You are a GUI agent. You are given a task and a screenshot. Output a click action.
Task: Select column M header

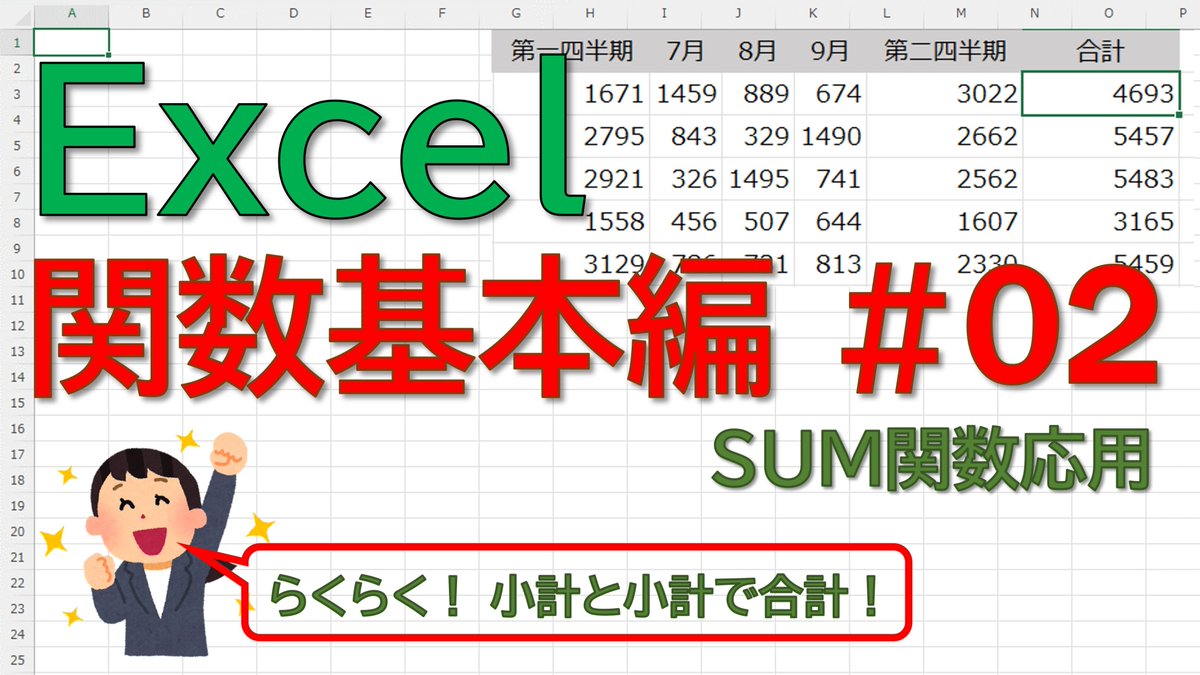(x=960, y=14)
